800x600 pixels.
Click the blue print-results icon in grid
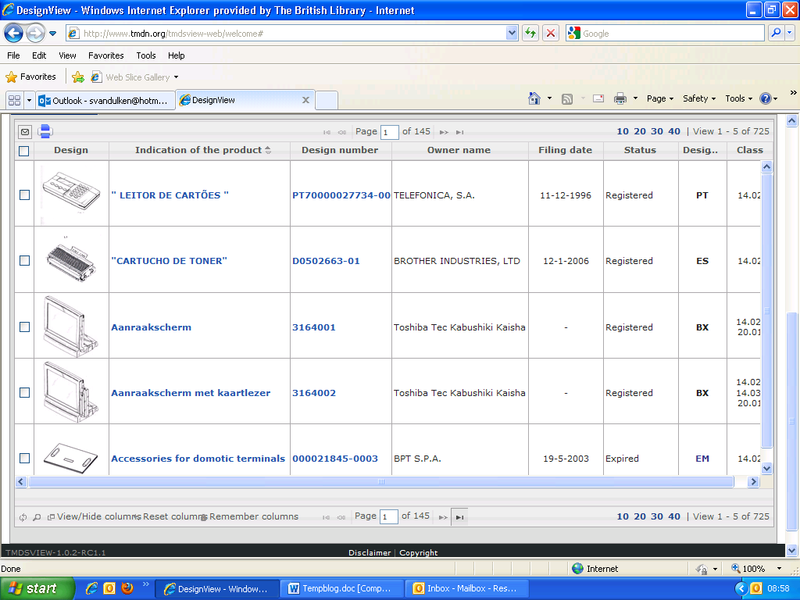pyautogui.click(x=45, y=132)
